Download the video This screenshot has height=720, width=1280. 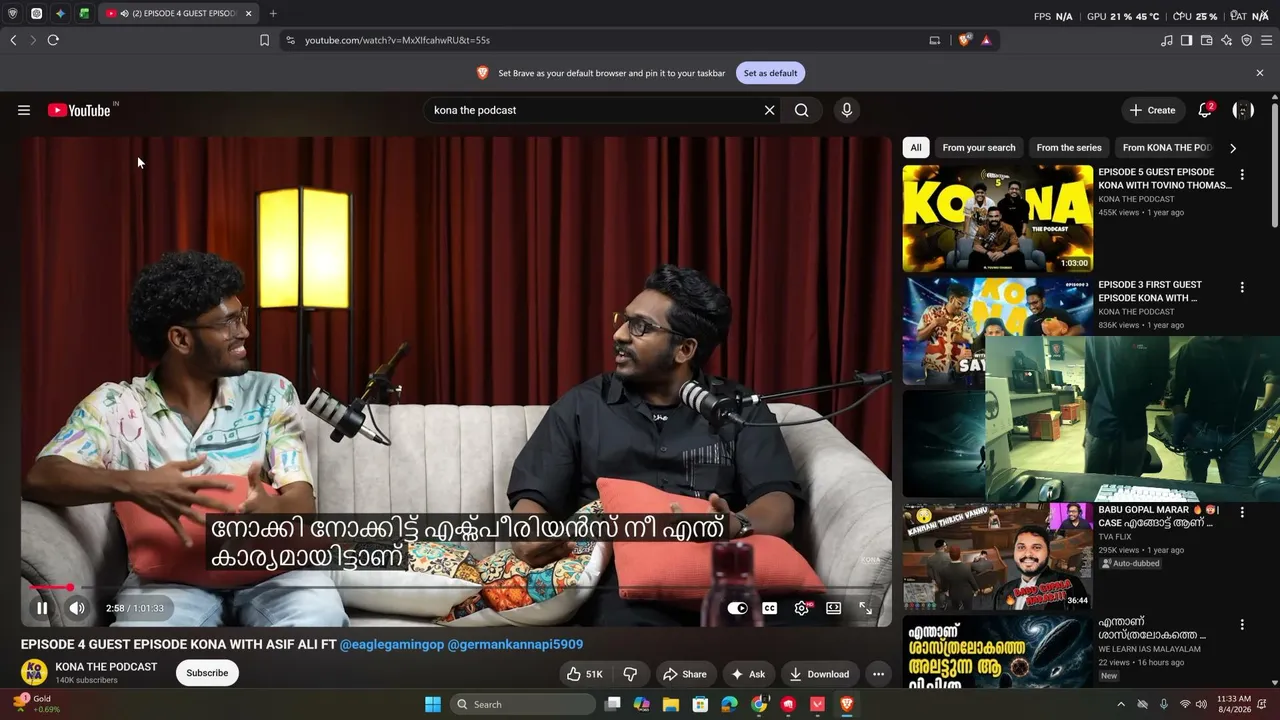point(819,674)
